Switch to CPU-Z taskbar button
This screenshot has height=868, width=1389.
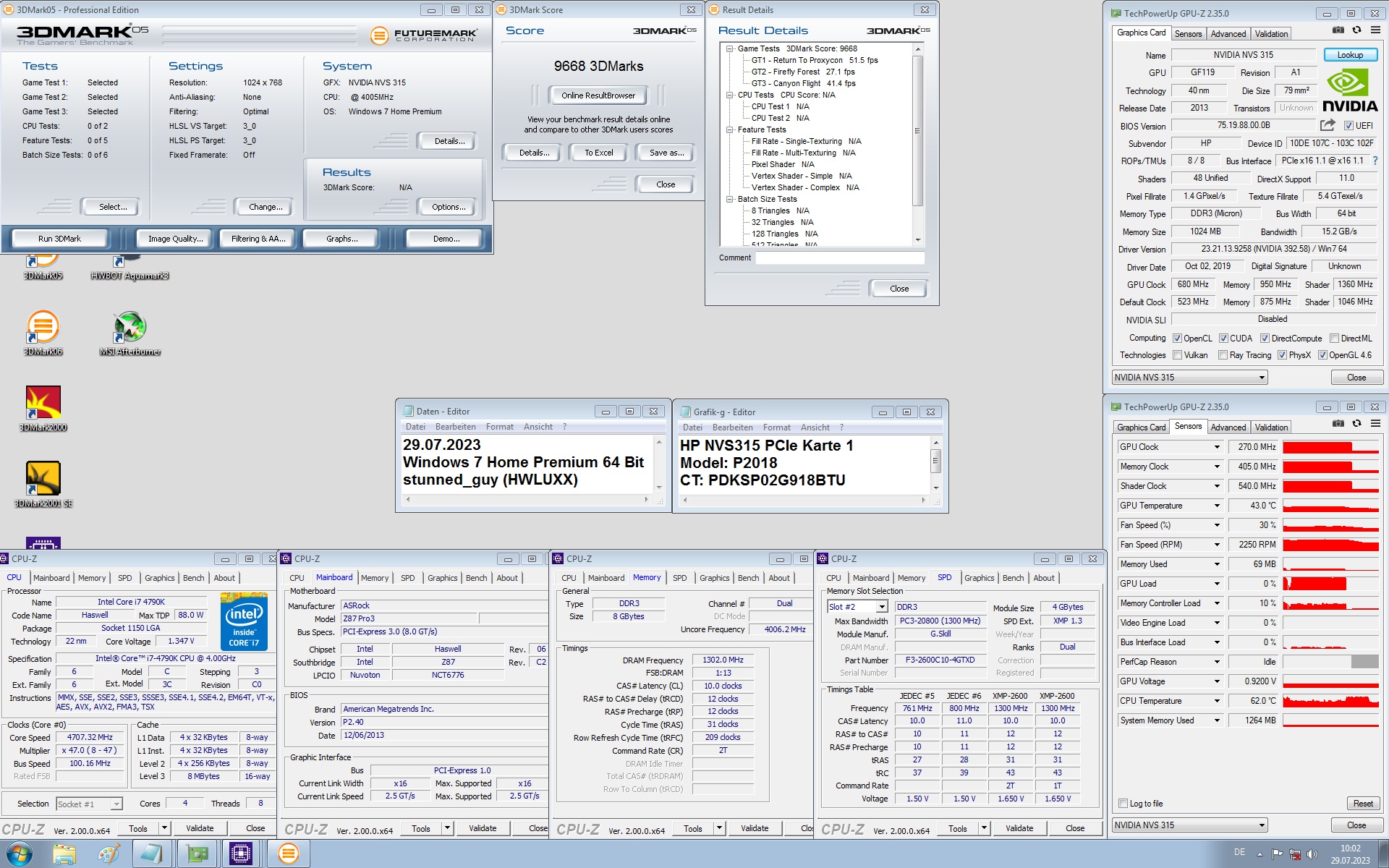[x=241, y=854]
